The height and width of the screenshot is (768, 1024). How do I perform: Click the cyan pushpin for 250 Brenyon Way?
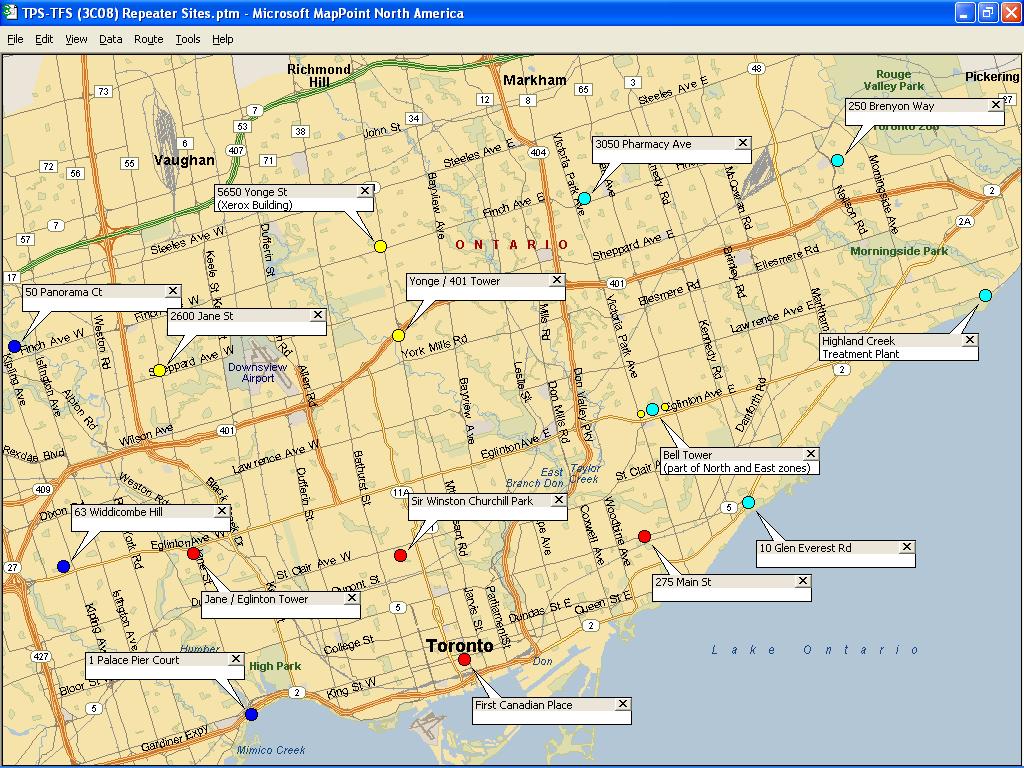pos(838,159)
